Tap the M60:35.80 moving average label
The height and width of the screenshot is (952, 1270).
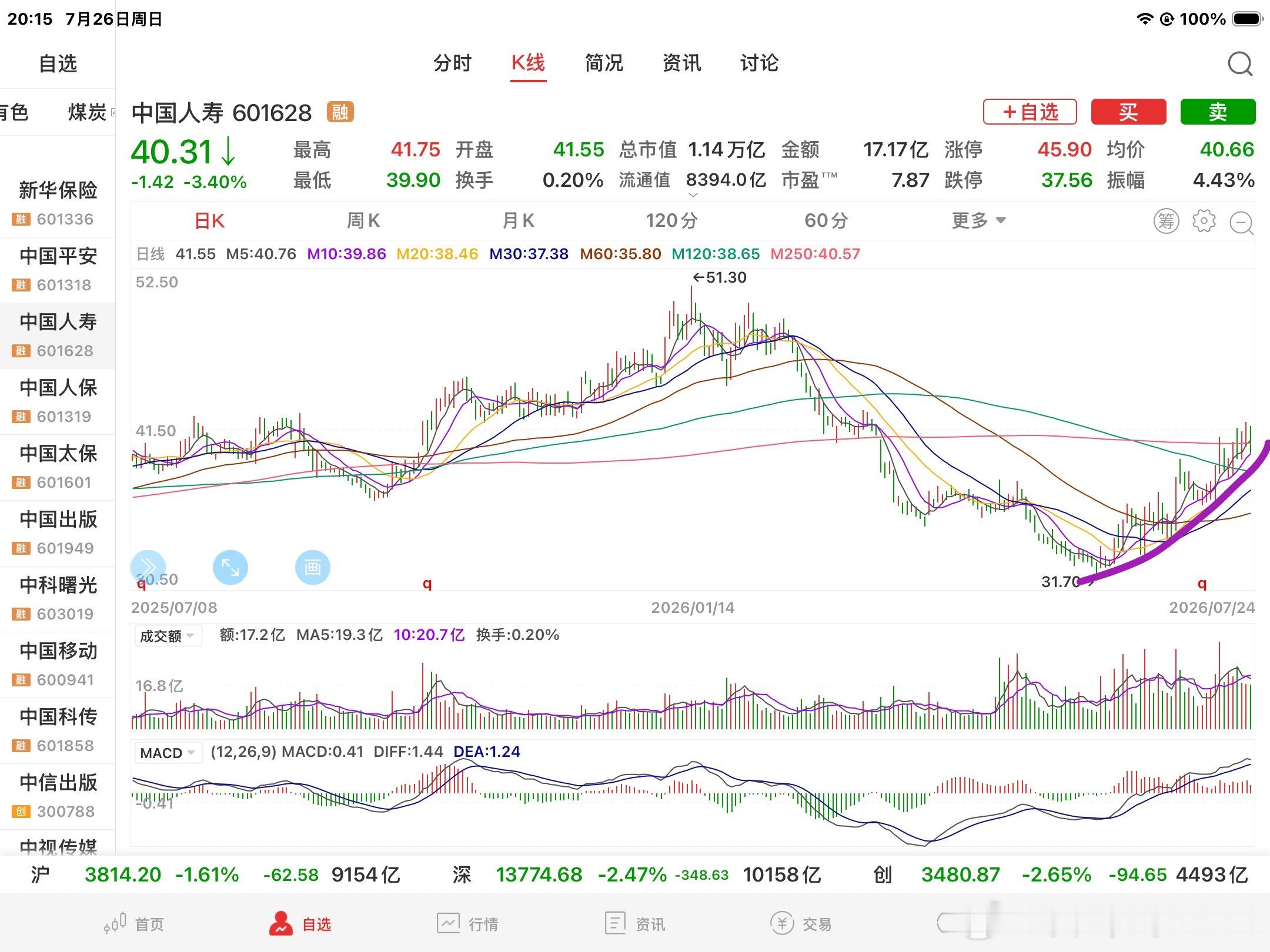tap(620, 254)
